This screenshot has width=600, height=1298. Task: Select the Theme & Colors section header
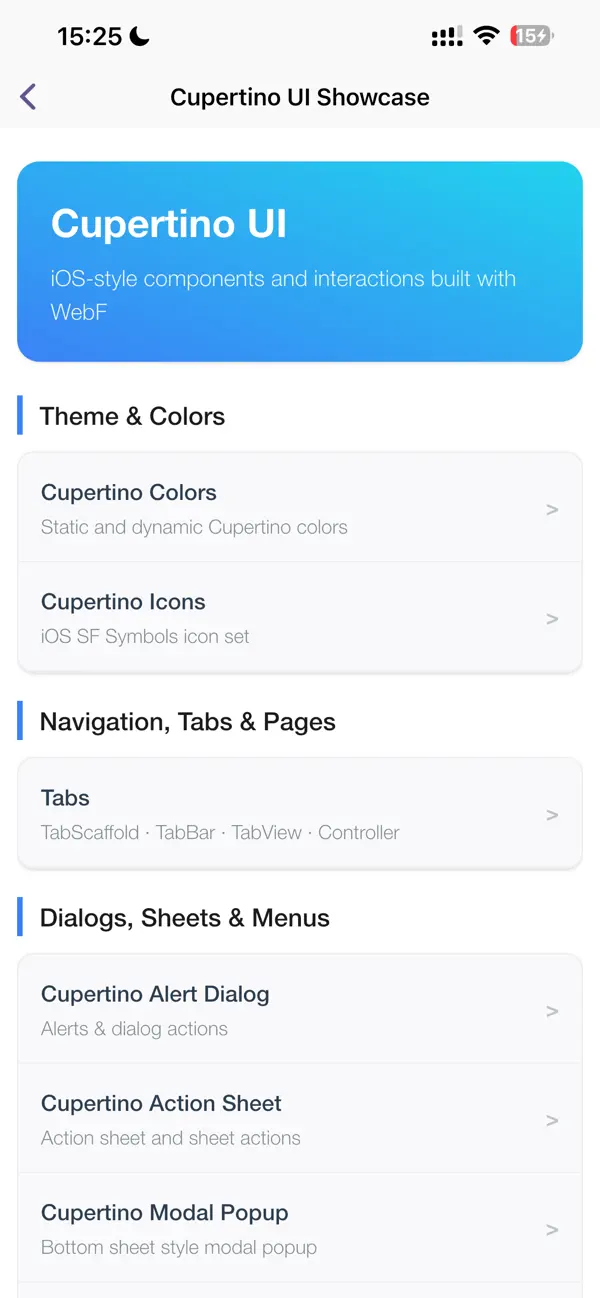[131, 416]
